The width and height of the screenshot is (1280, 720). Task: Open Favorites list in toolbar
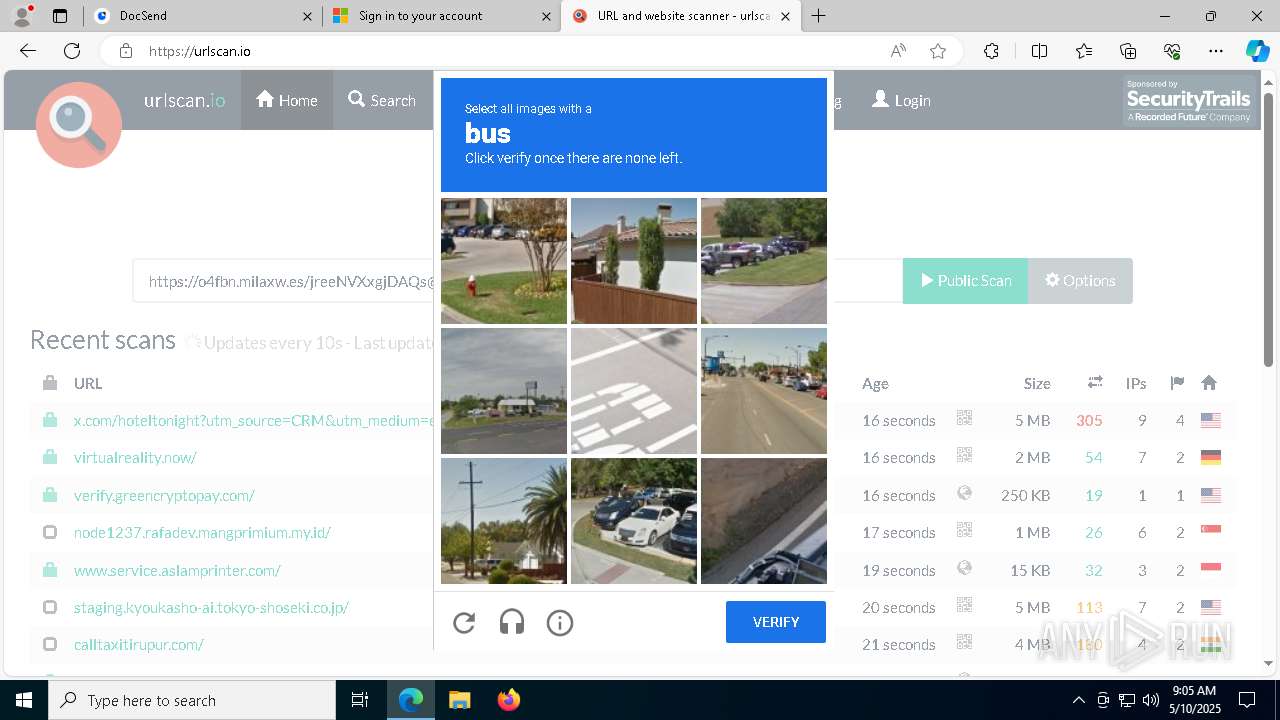(x=1084, y=51)
